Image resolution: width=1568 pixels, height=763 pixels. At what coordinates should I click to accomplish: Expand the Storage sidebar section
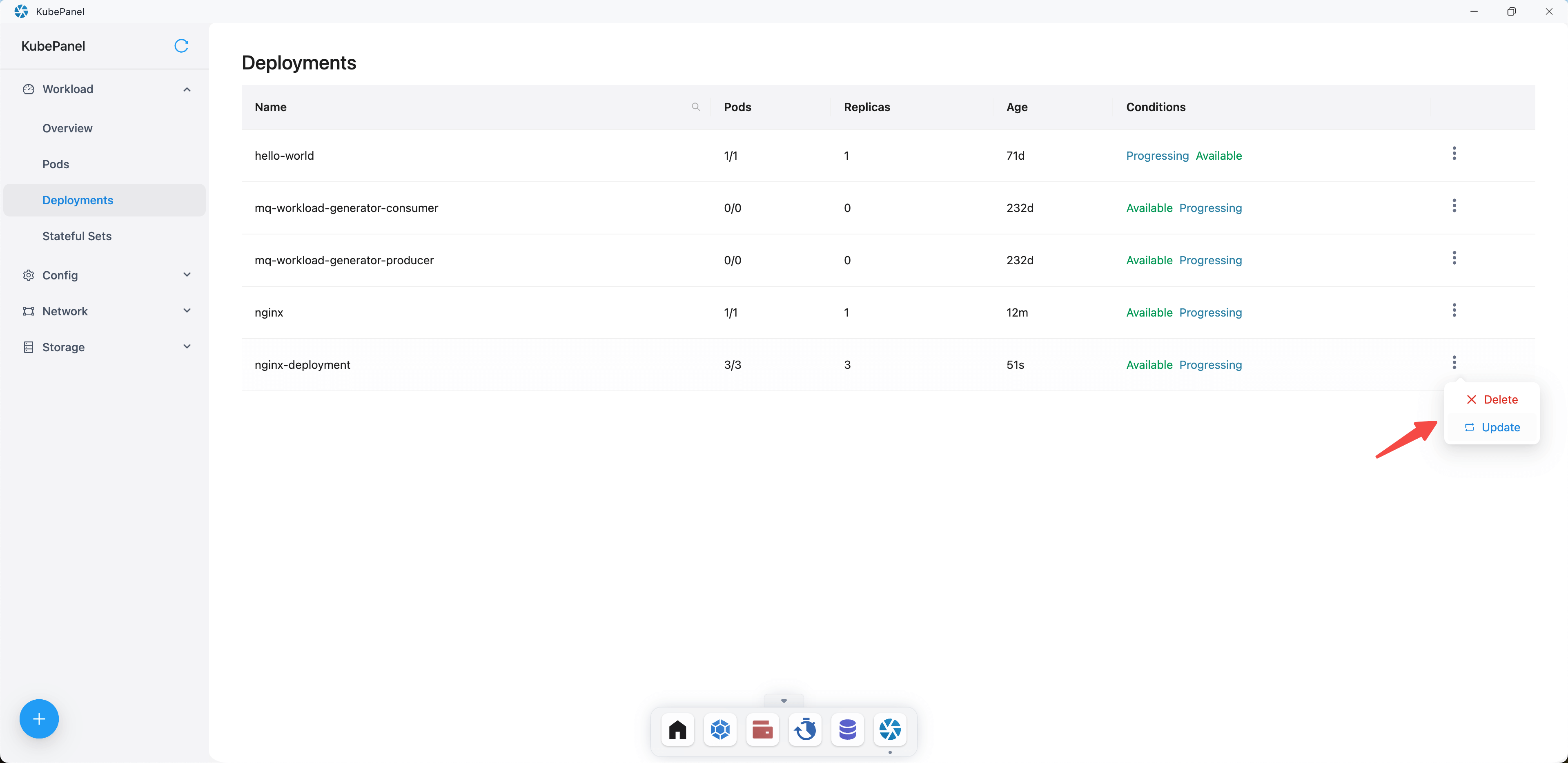[x=187, y=347]
